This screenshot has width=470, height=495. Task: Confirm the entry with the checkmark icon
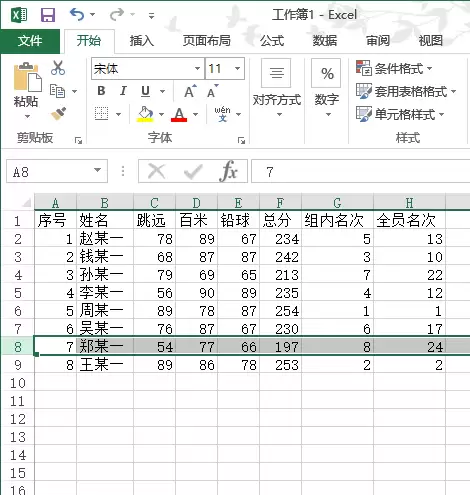coord(193,171)
